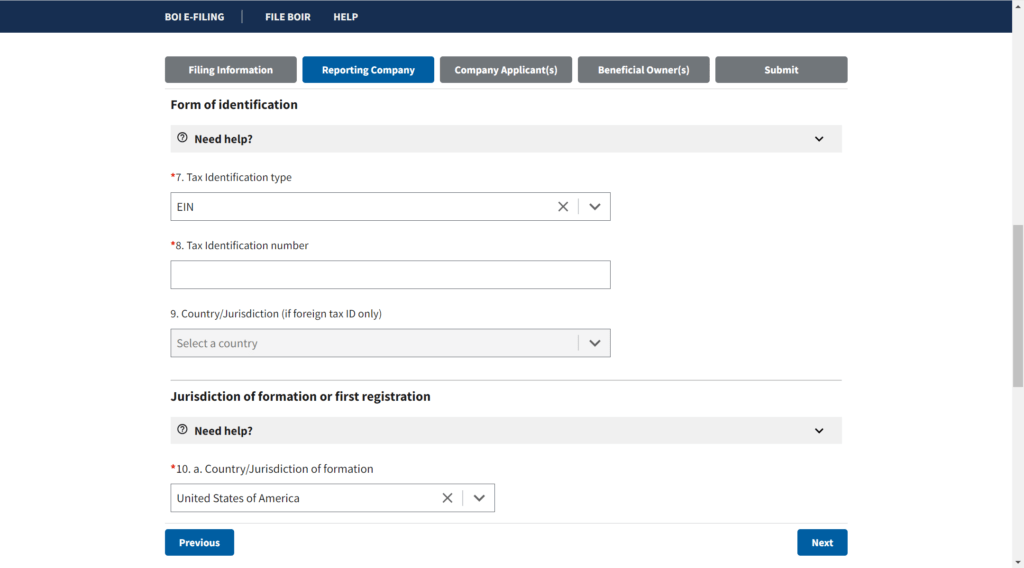The height and width of the screenshot is (568, 1024).
Task: Click BOI E-FILING in the header
Action: (194, 17)
